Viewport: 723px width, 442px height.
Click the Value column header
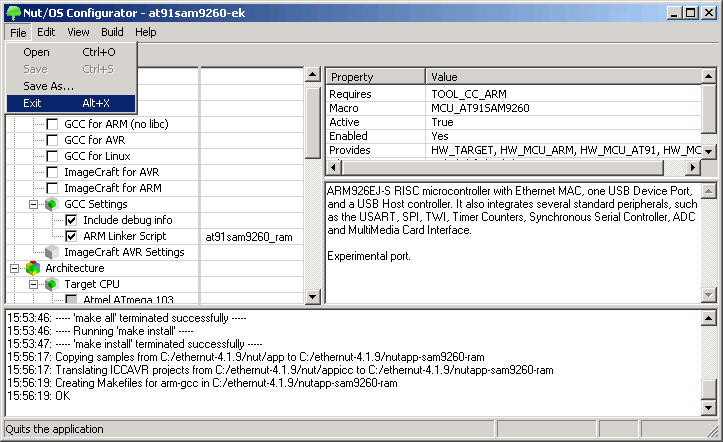pos(563,77)
